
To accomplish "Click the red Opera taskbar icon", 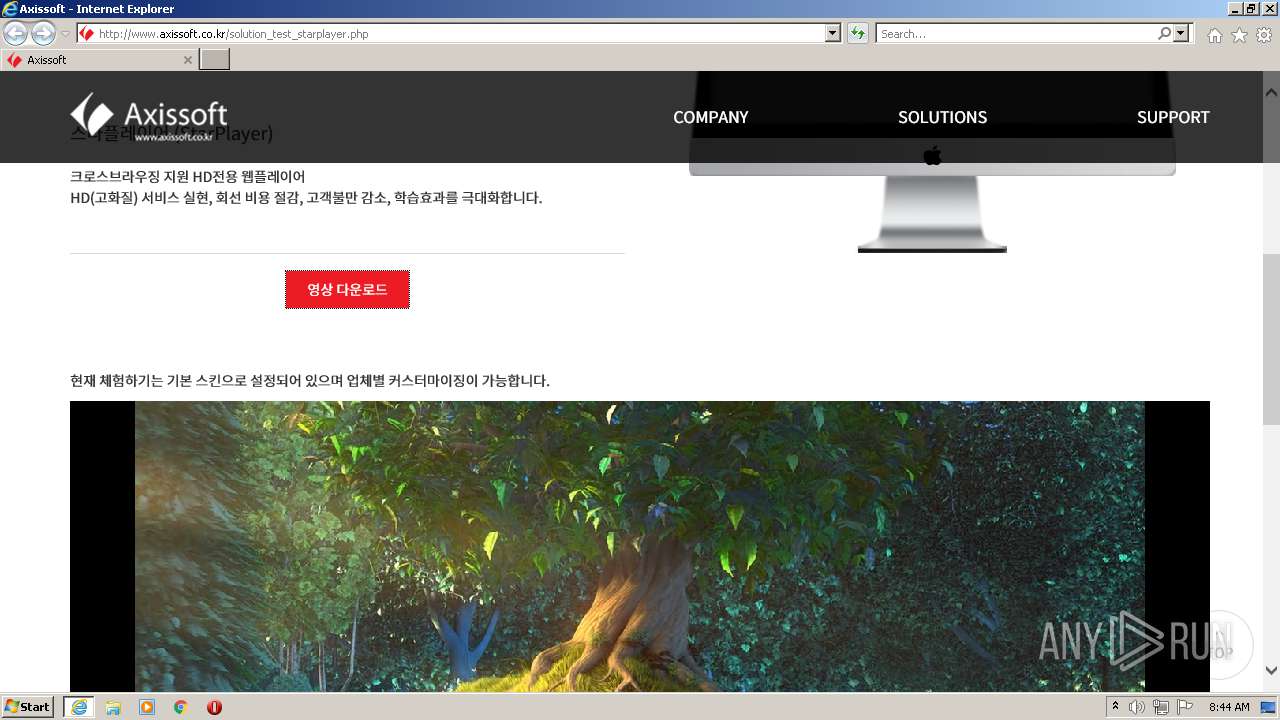I will tap(214, 707).
